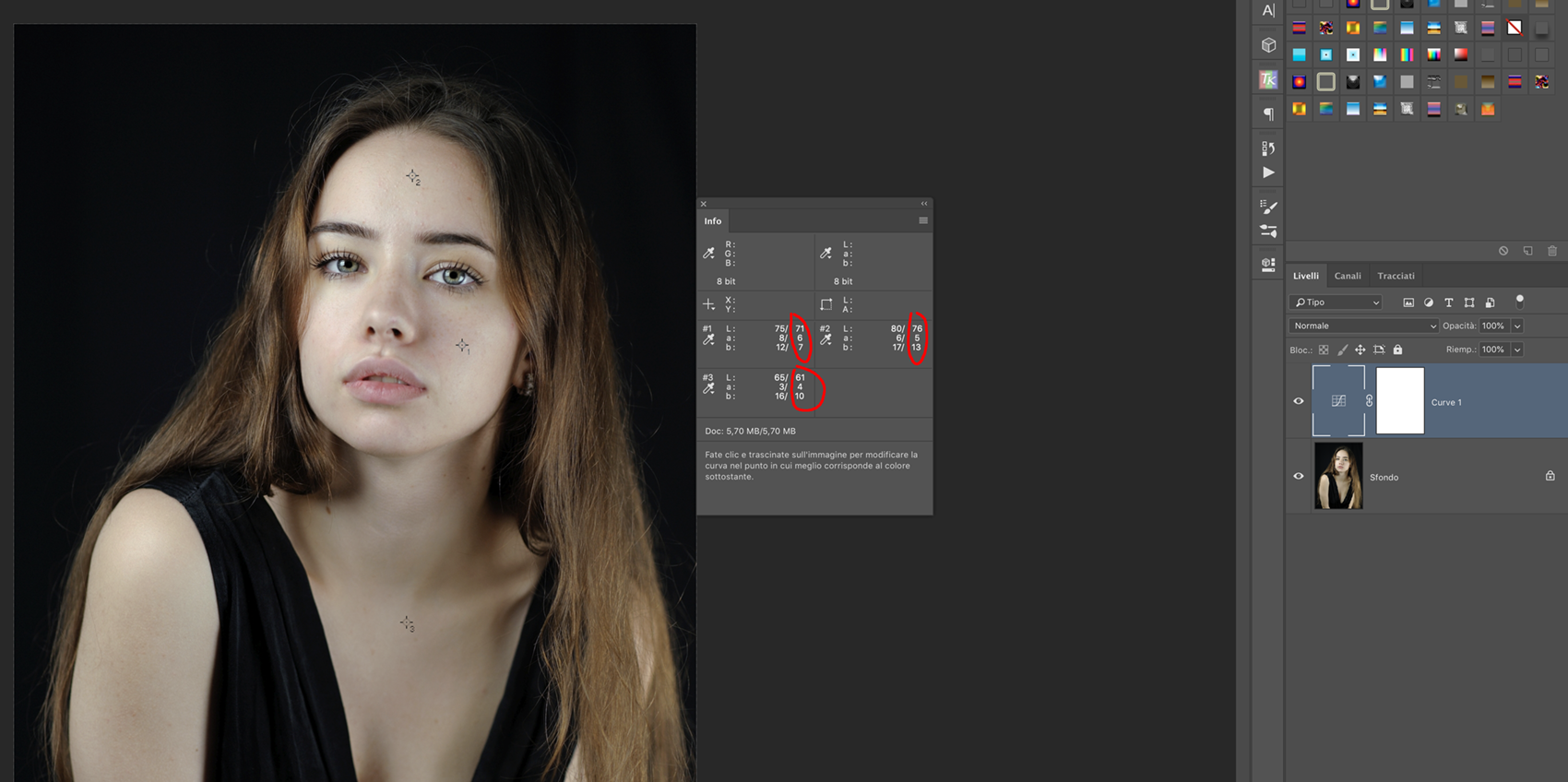This screenshot has height=782, width=1568.
Task: Filter layers by shape layers
Action: pos(1469,302)
